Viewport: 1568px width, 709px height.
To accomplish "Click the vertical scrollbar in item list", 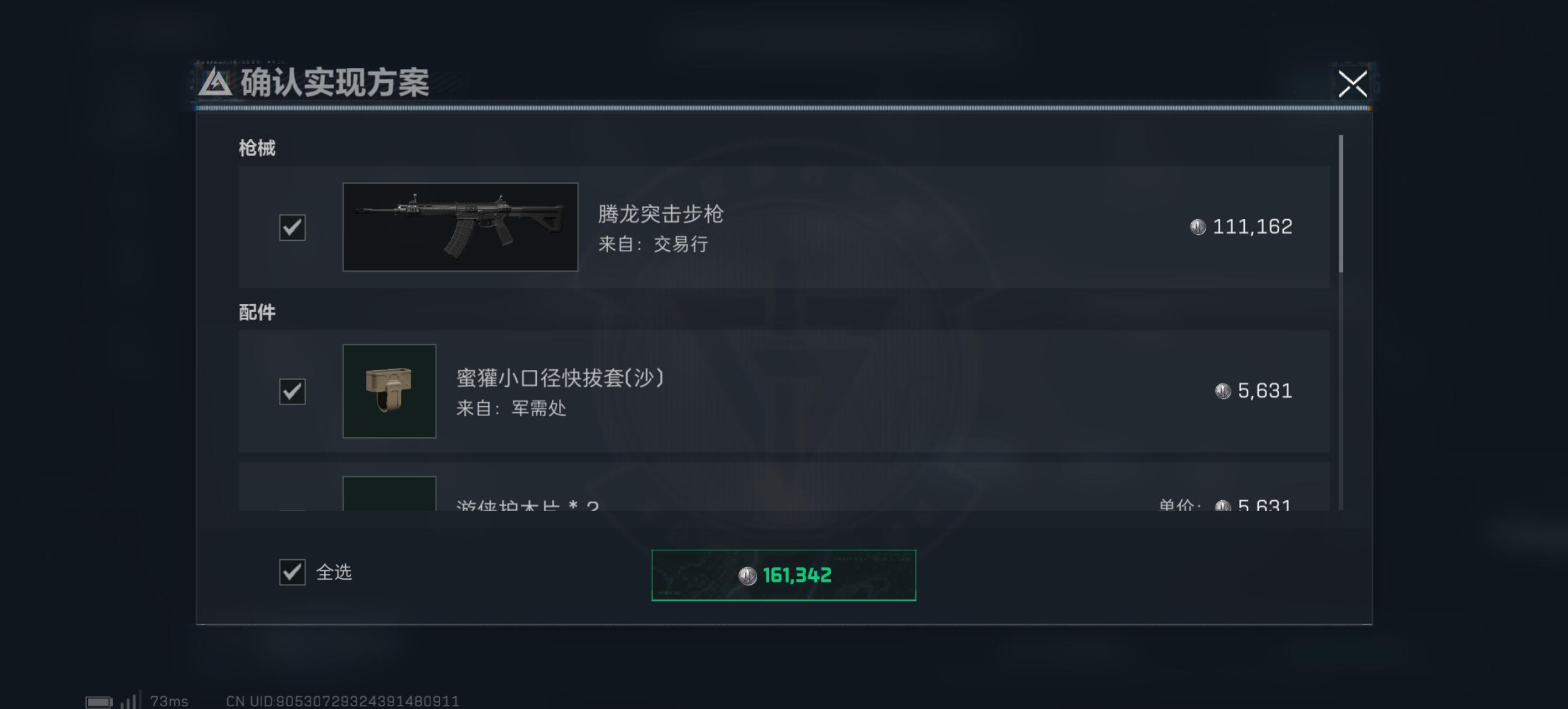I will (x=1341, y=204).
